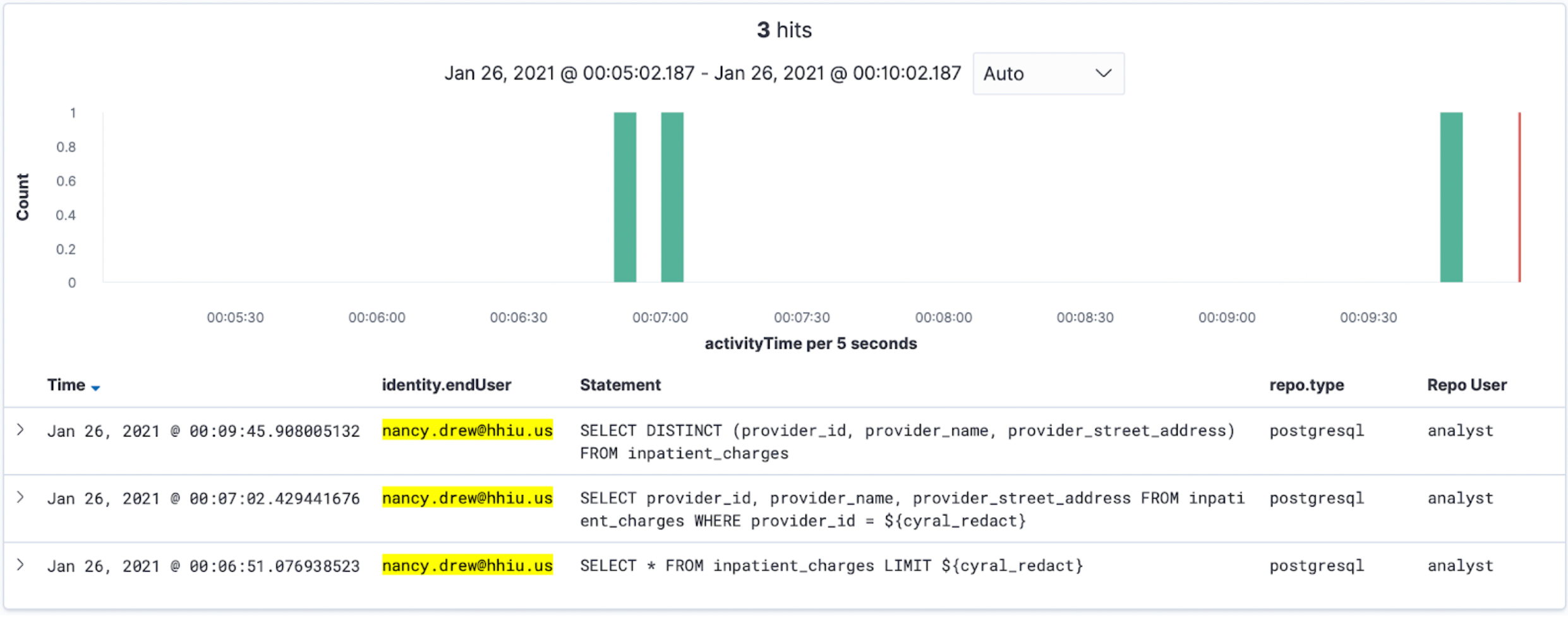
Task: Select the histogram bar near 00:09:45
Action: pyautogui.click(x=1451, y=197)
